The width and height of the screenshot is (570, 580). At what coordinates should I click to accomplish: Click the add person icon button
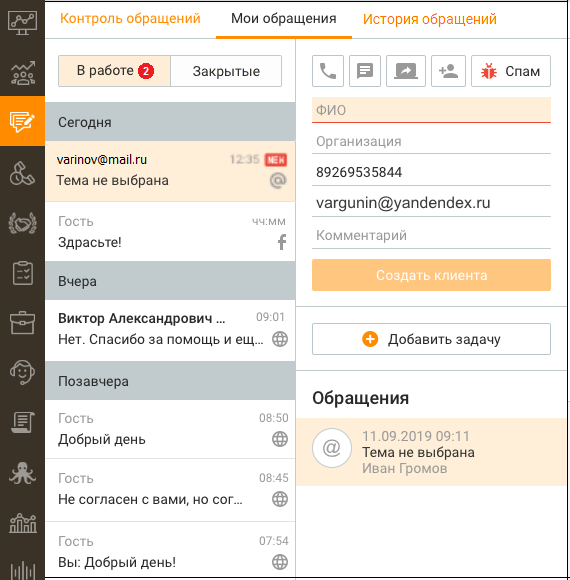pos(448,71)
